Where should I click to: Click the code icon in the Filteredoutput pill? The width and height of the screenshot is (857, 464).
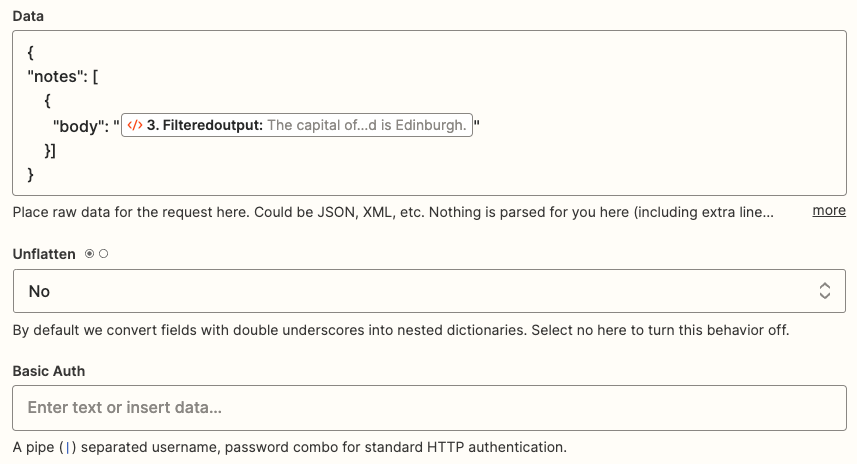(135, 126)
